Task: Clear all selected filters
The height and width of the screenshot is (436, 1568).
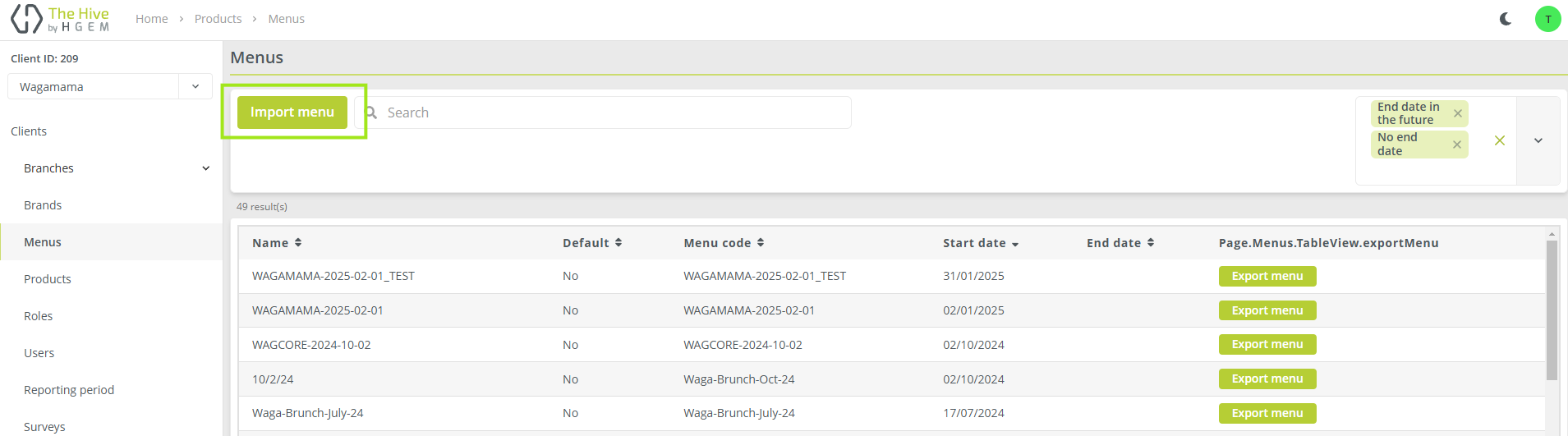Action: (x=1499, y=140)
